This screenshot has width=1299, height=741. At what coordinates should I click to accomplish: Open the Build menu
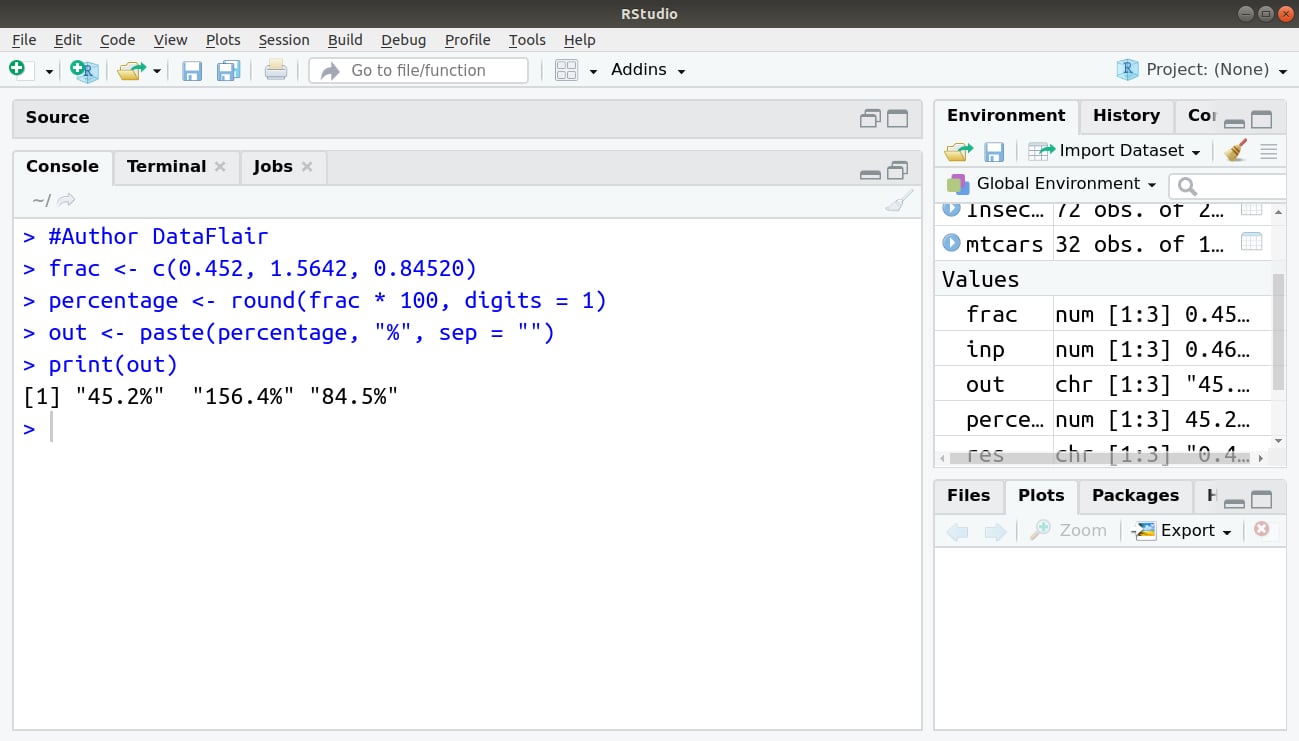coord(345,40)
